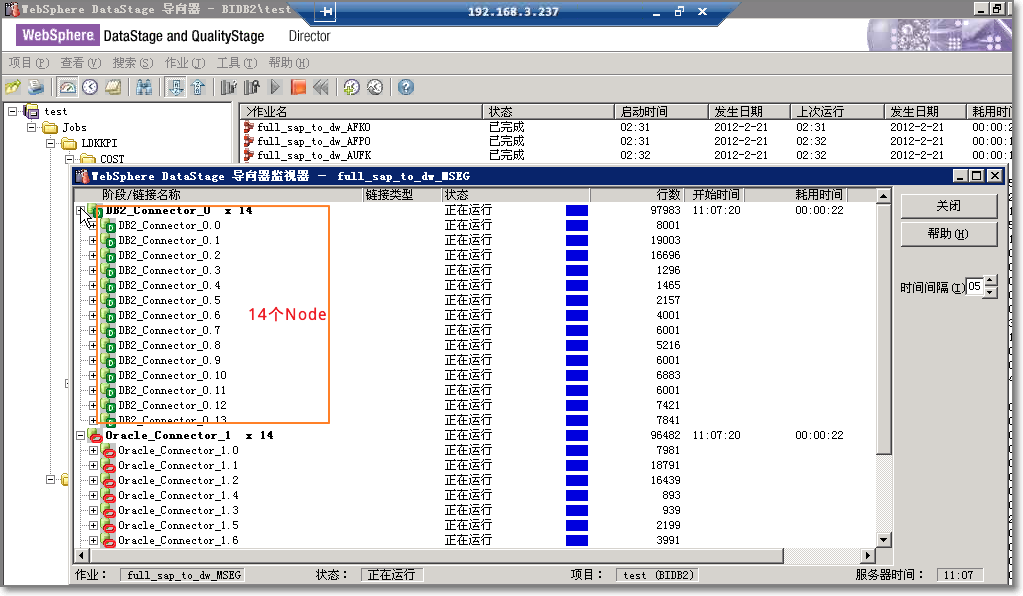Click row count 97983 for DB2_Connector_0

tap(665, 211)
